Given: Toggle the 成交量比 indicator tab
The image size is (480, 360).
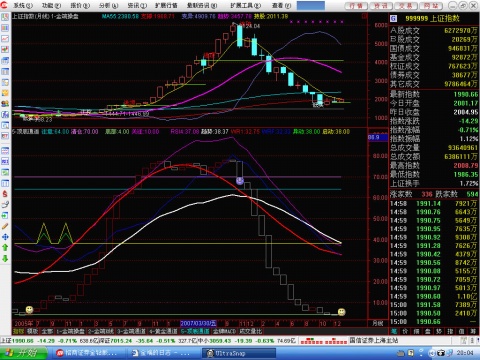Looking at the screenshot, I should click(251, 331).
